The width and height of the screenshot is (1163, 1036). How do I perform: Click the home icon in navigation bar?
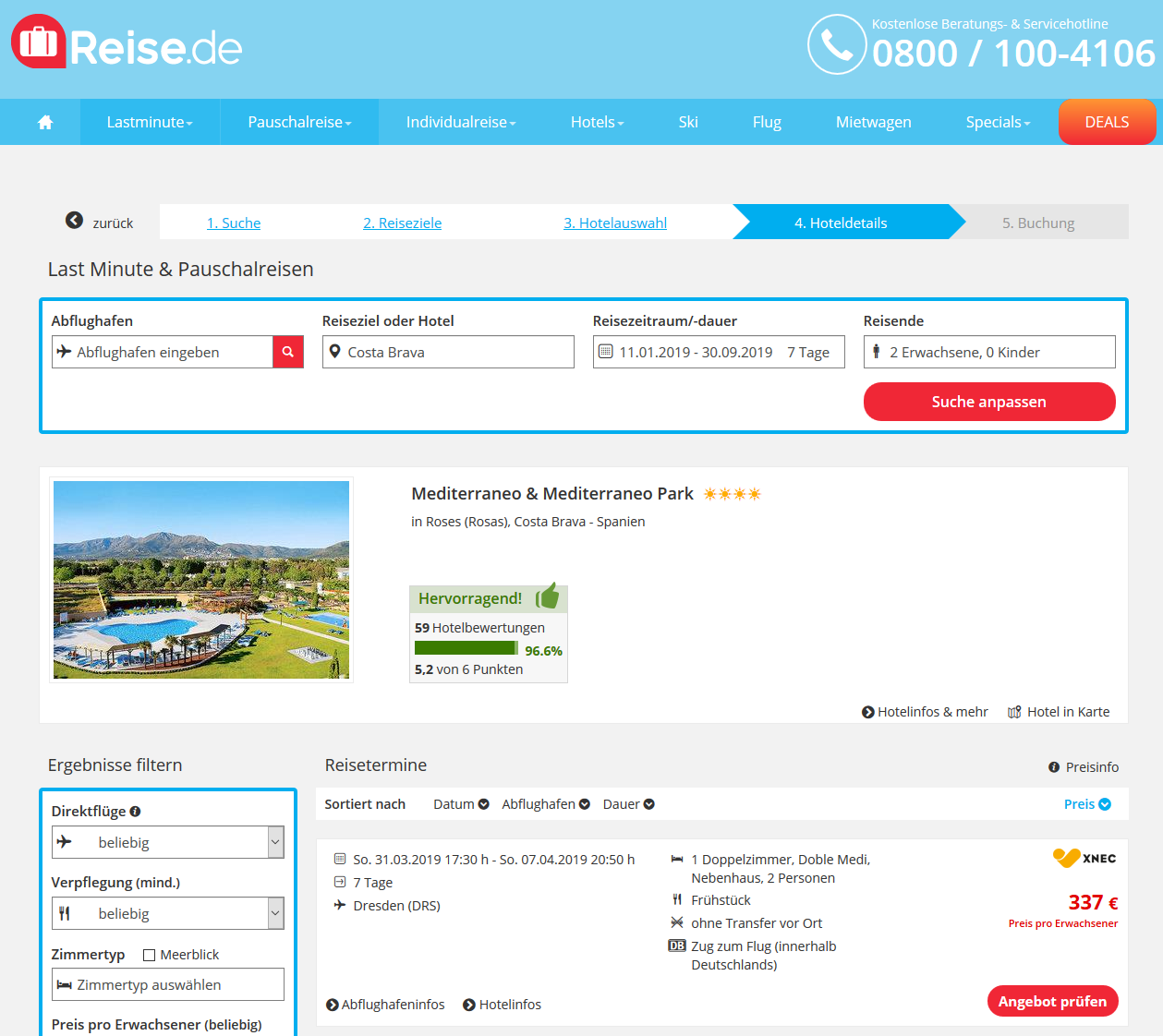point(44,122)
